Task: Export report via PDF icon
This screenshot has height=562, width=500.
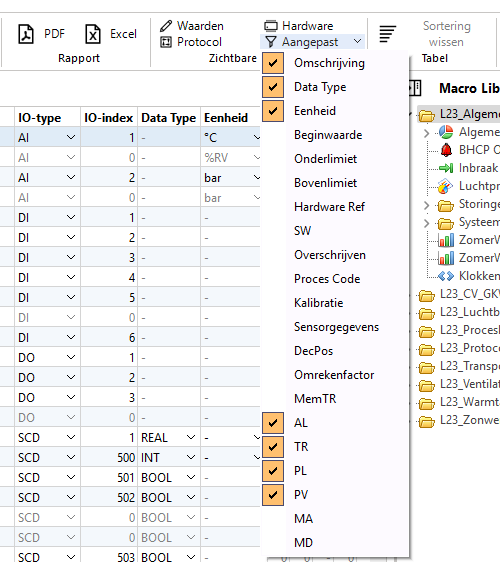Action: [x=26, y=34]
